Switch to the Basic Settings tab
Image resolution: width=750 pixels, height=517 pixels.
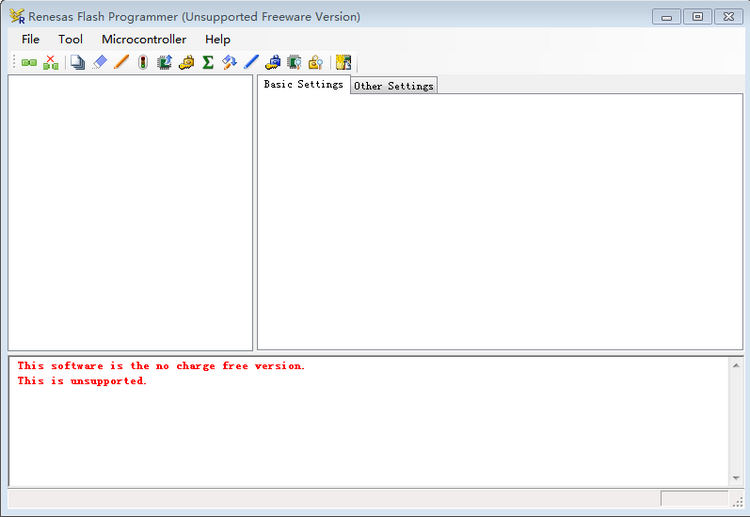[x=304, y=84]
